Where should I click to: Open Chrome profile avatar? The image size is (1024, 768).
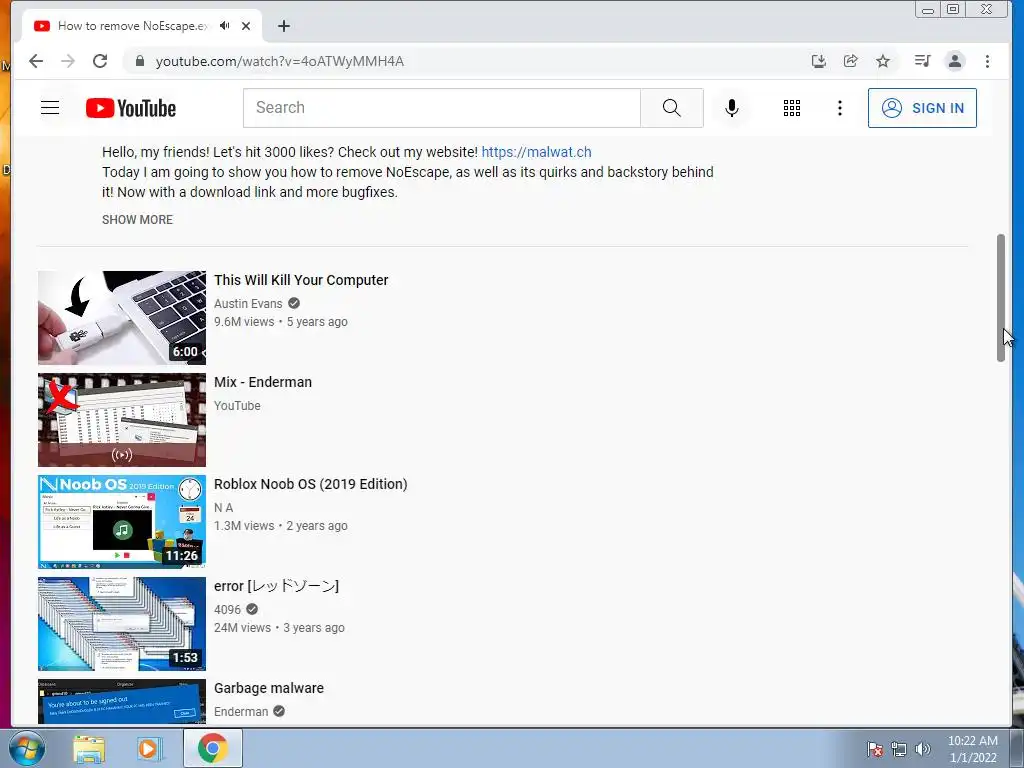[955, 61]
